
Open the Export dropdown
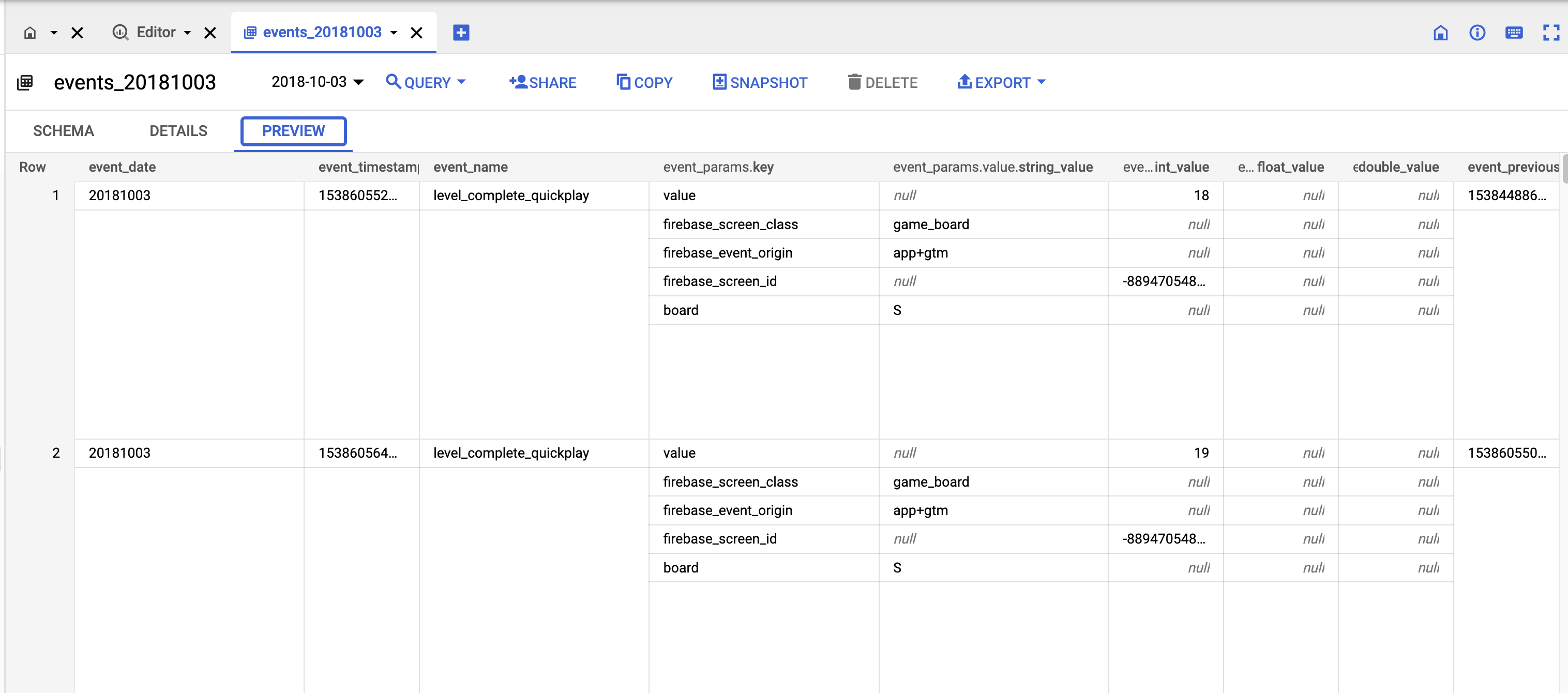tap(1001, 82)
